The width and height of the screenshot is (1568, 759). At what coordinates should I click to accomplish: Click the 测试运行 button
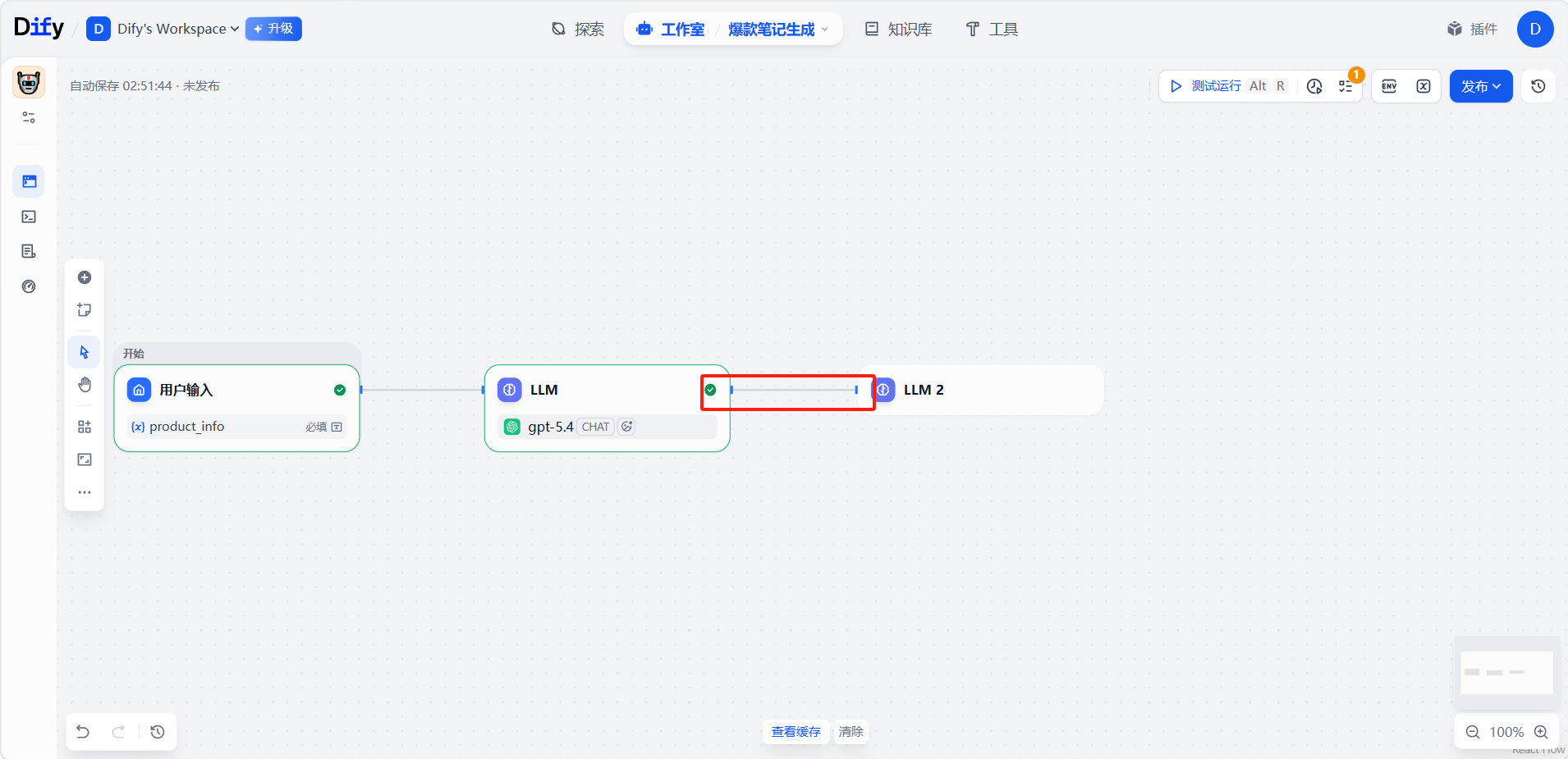[1207, 86]
